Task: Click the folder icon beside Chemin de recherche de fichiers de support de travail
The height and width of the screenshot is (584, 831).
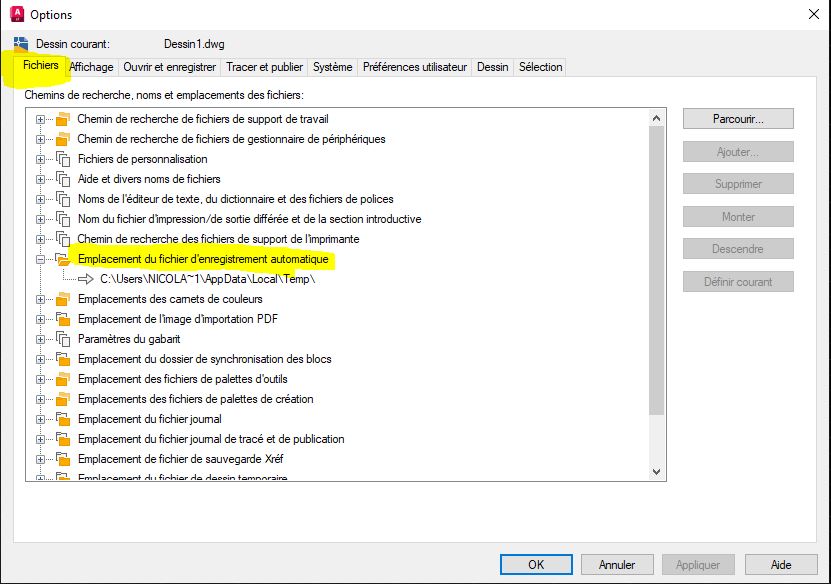Action: [x=62, y=119]
